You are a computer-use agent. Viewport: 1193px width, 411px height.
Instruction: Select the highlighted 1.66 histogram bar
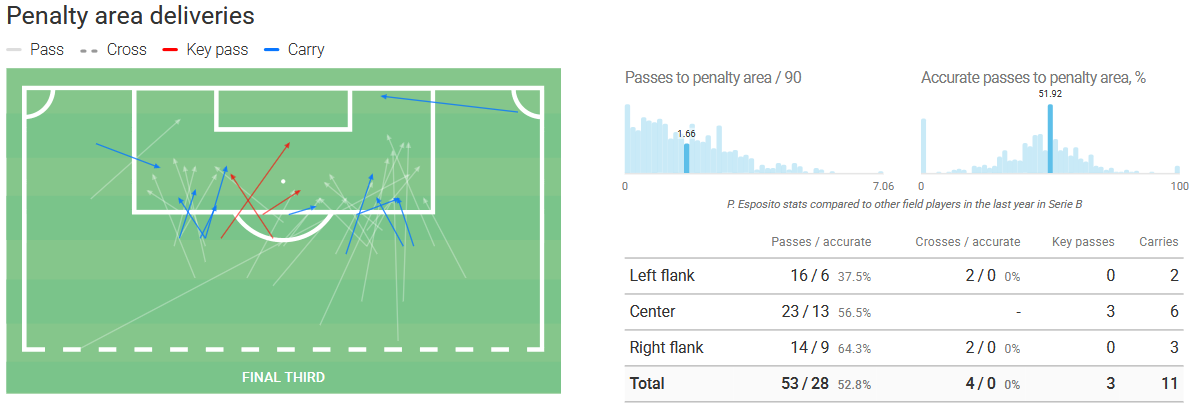tap(686, 158)
